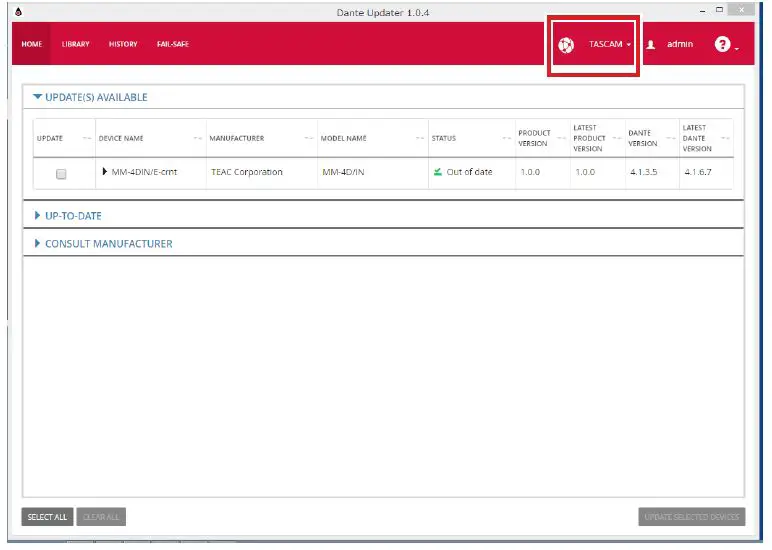The image size is (772, 550).
Task: Switch to the LIBRARY tab
Action: 75,44
